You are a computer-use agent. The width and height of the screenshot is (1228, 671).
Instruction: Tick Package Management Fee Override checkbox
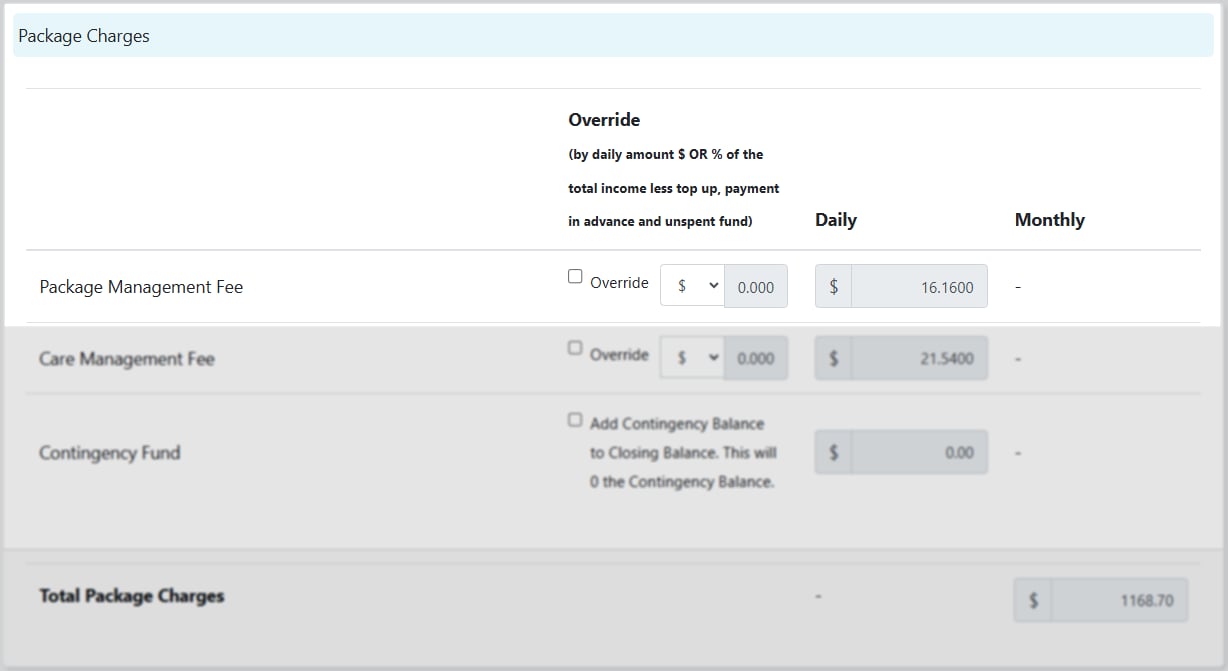575,277
